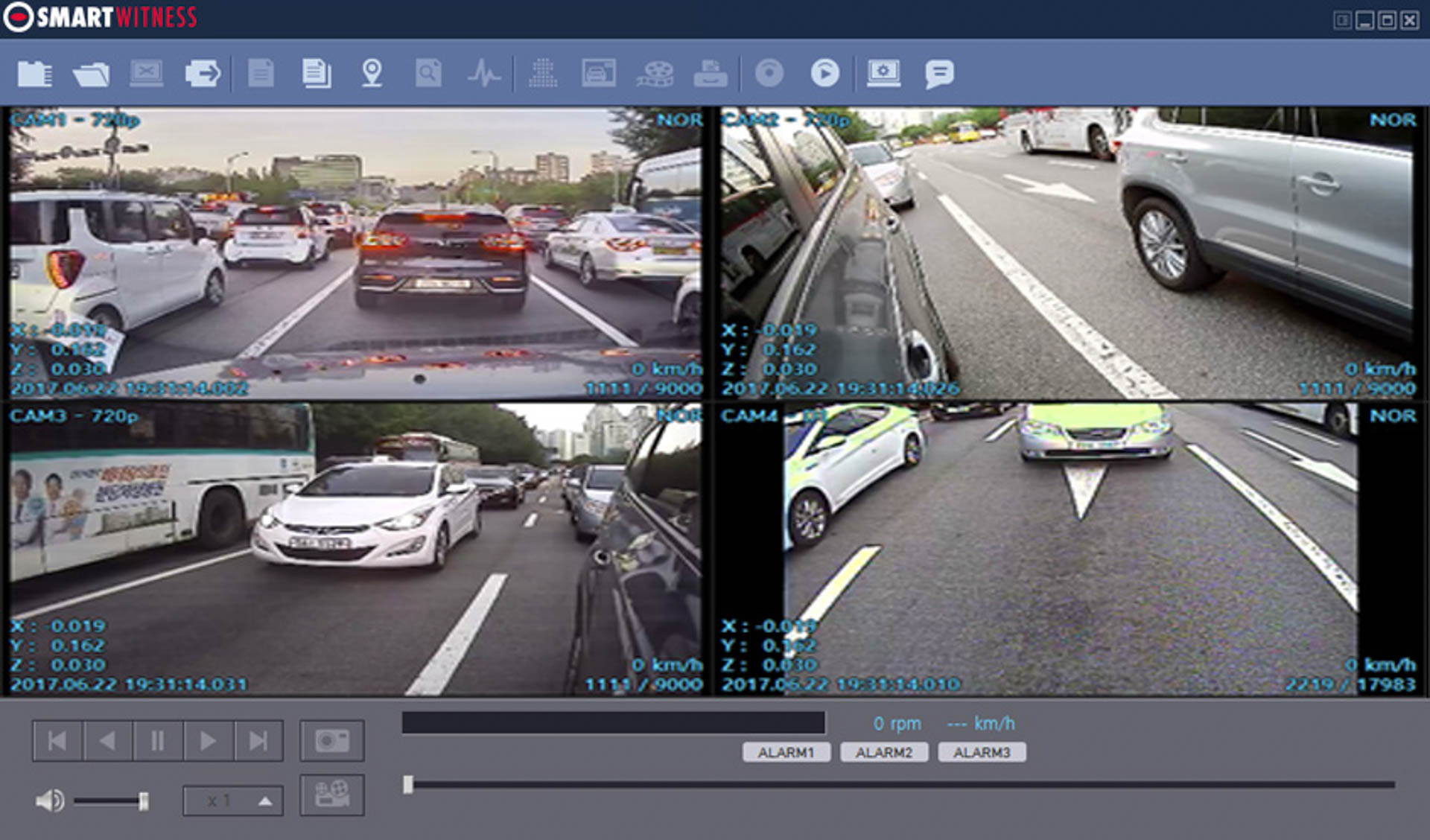Open the G-sensor waveform graph icon
The width and height of the screenshot is (1430, 840).
click(x=484, y=74)
